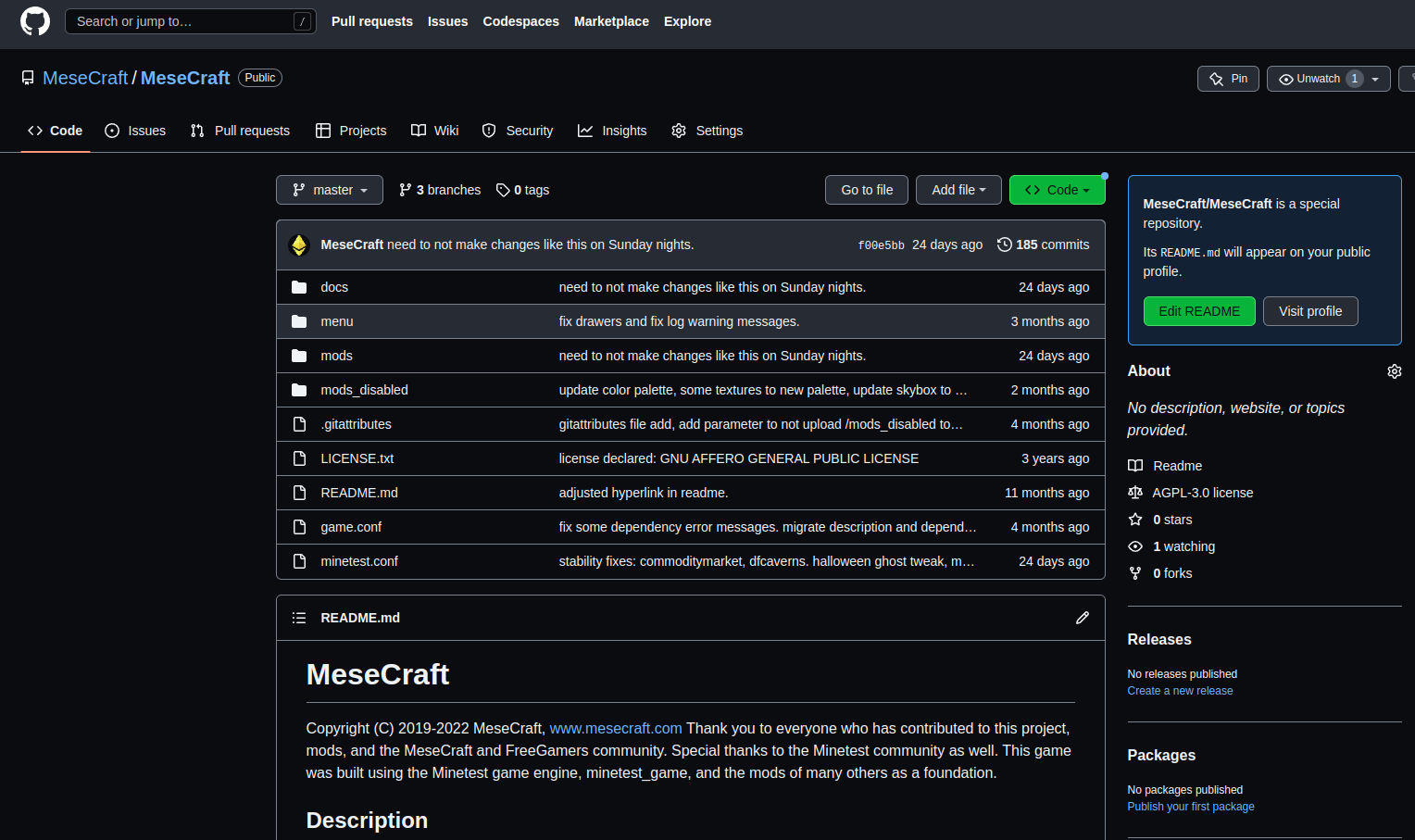Click the .gitattributes file icon
This screenshot has width=1415, height=840.
[x=299, y=424]
